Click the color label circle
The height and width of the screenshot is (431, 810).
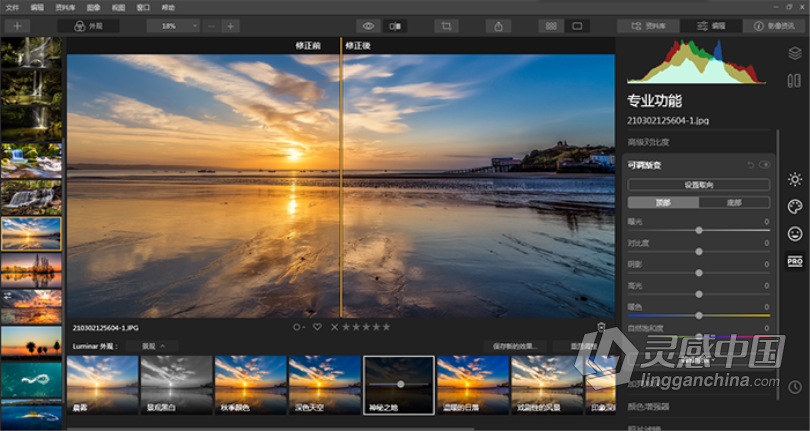[298, 327]
